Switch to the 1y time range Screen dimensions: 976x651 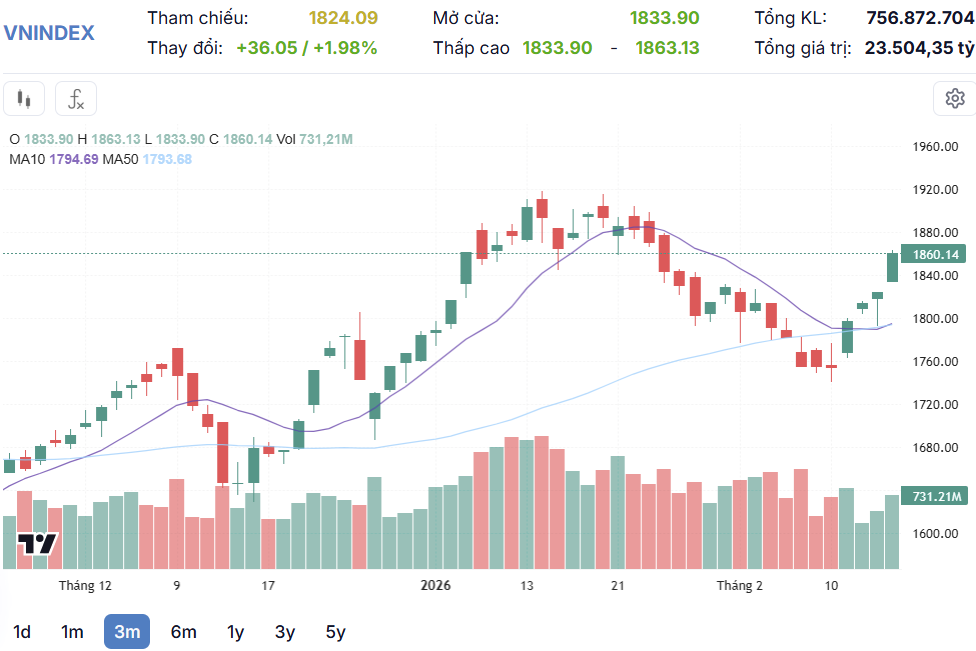tap(235, 632)
